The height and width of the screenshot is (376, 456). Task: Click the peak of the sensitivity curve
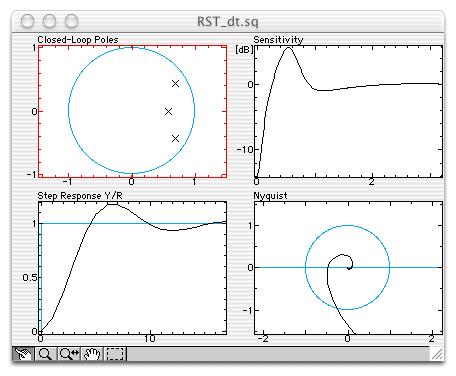tap(289, 48)
